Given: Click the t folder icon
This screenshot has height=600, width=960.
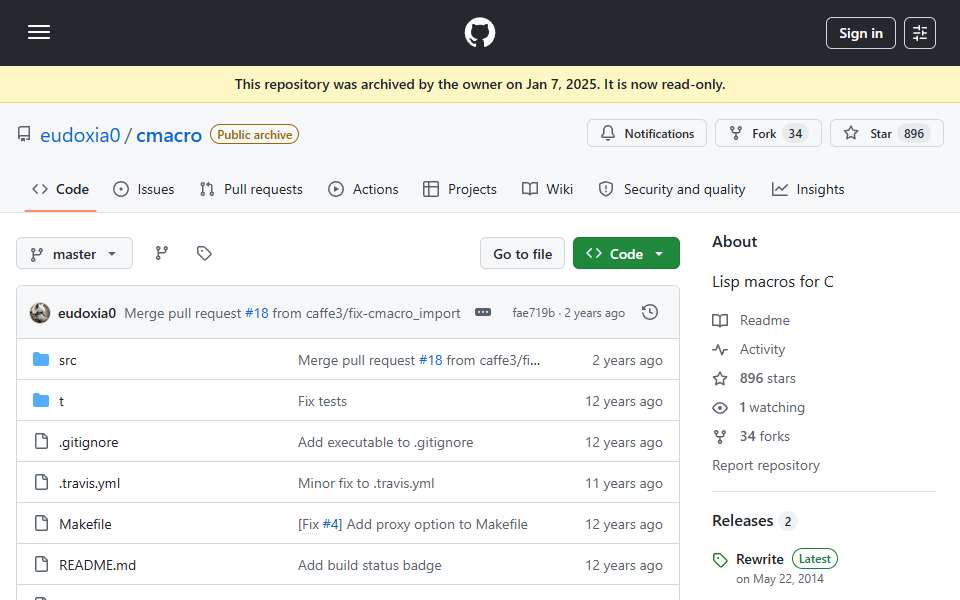Looking at the screenshot, I should tap(41, 400).
